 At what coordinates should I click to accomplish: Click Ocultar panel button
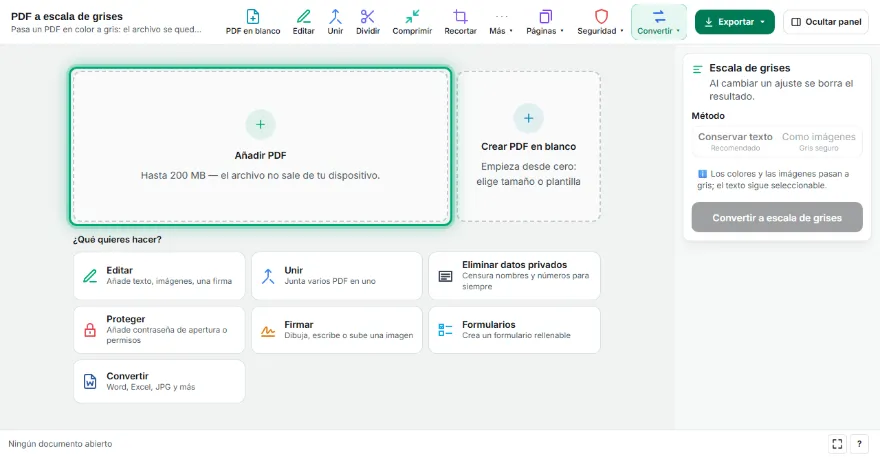click(x=826, y=22)
